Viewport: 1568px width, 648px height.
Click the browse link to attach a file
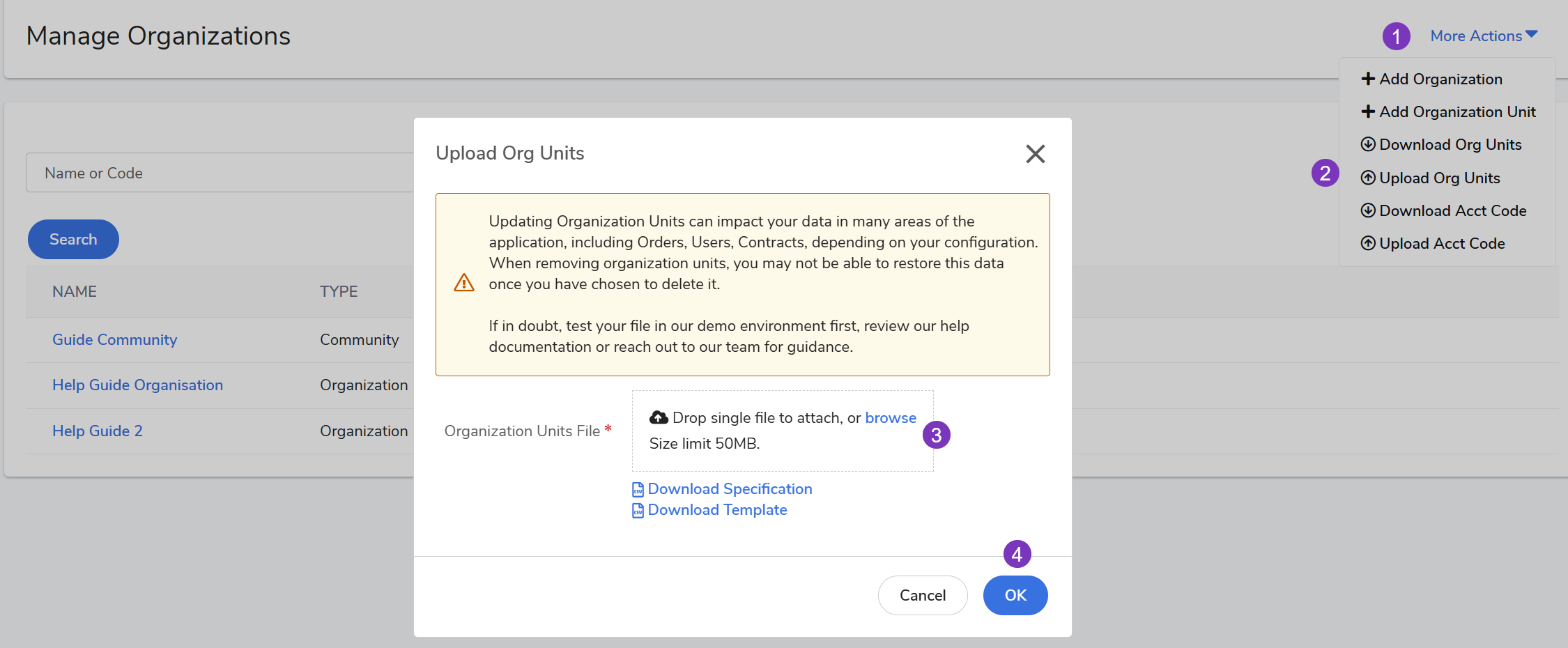coord(890,417)
